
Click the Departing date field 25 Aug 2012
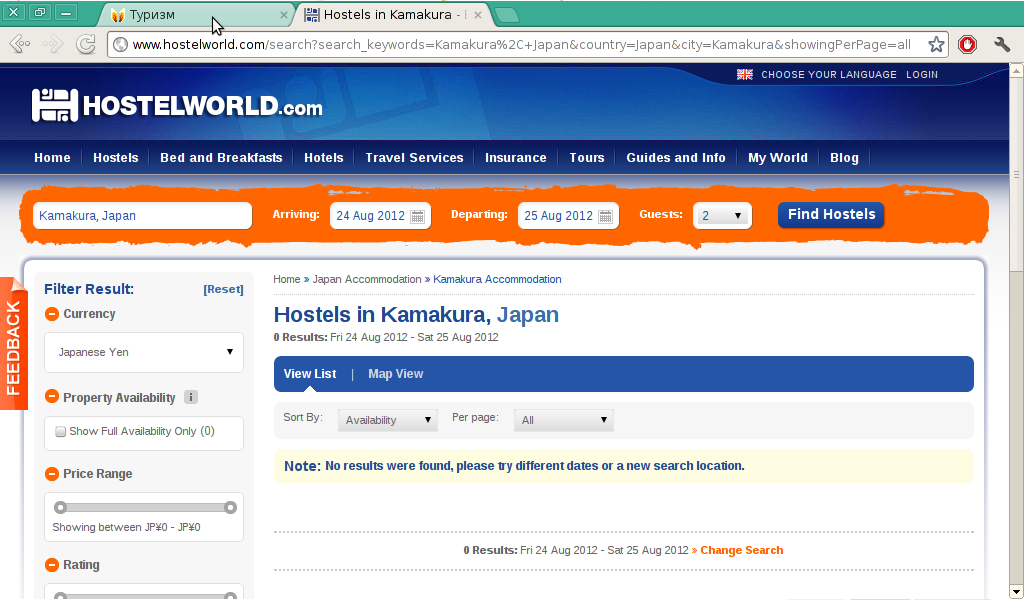[x=568, y=215]
